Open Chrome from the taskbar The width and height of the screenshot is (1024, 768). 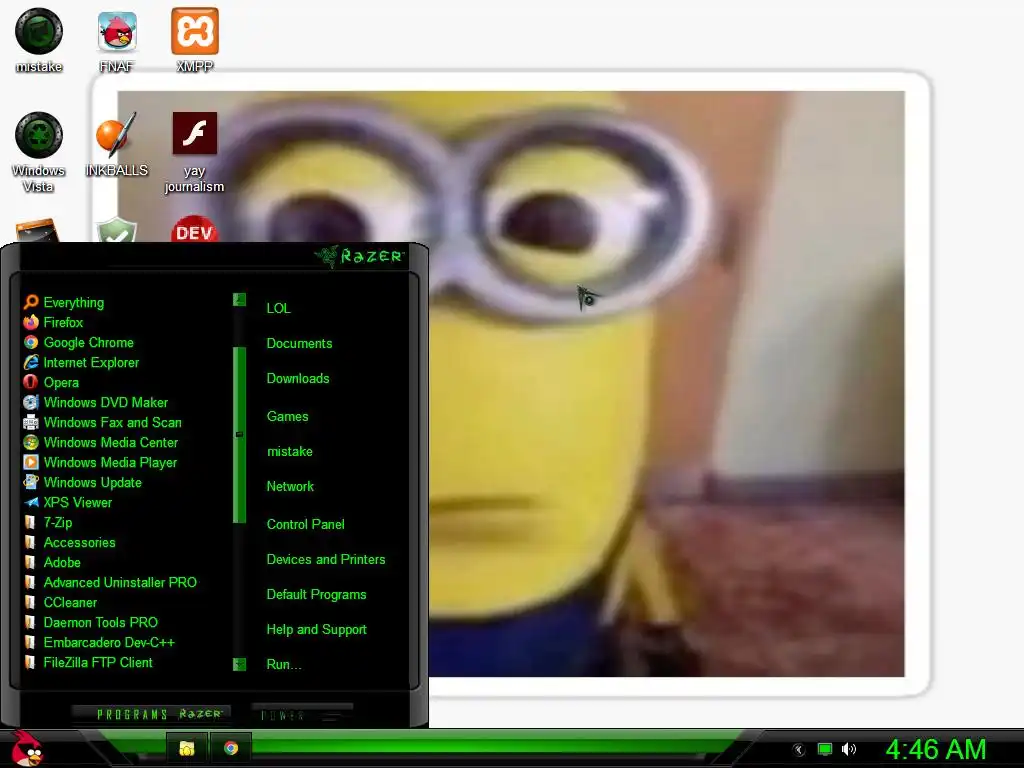[231, 748]
